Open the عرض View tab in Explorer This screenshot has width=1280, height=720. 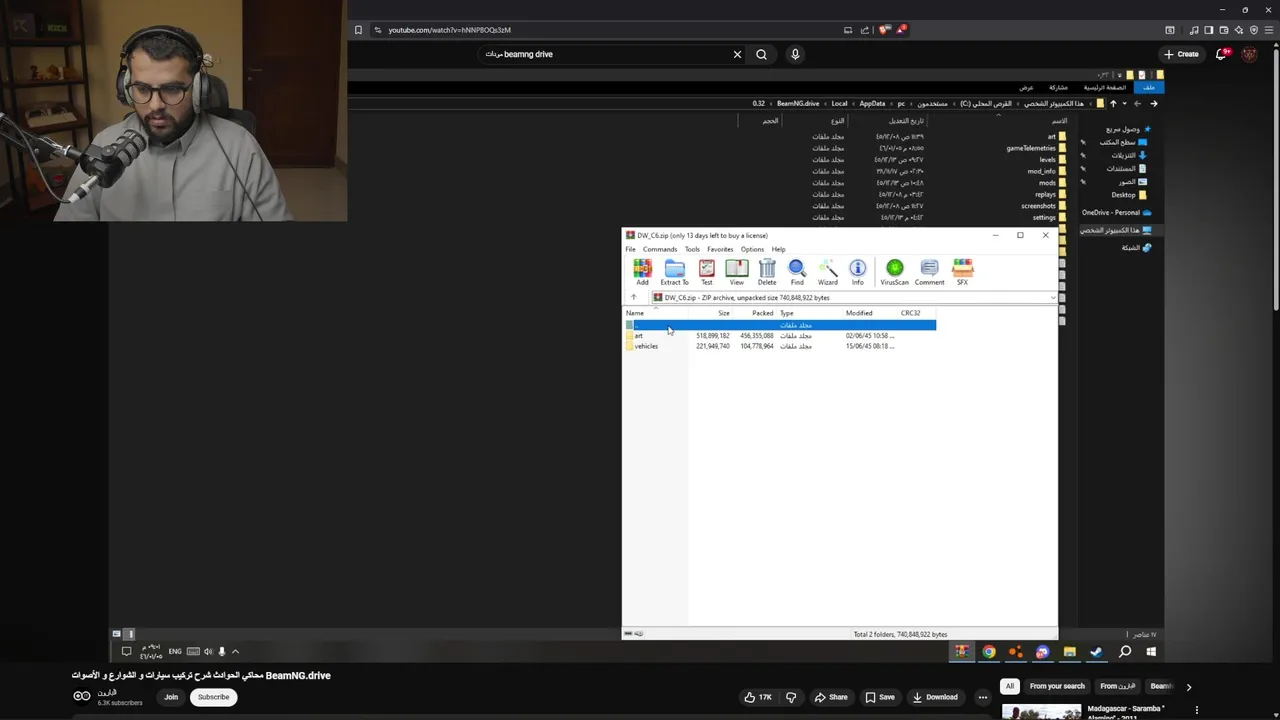(x=1026, y=87)
